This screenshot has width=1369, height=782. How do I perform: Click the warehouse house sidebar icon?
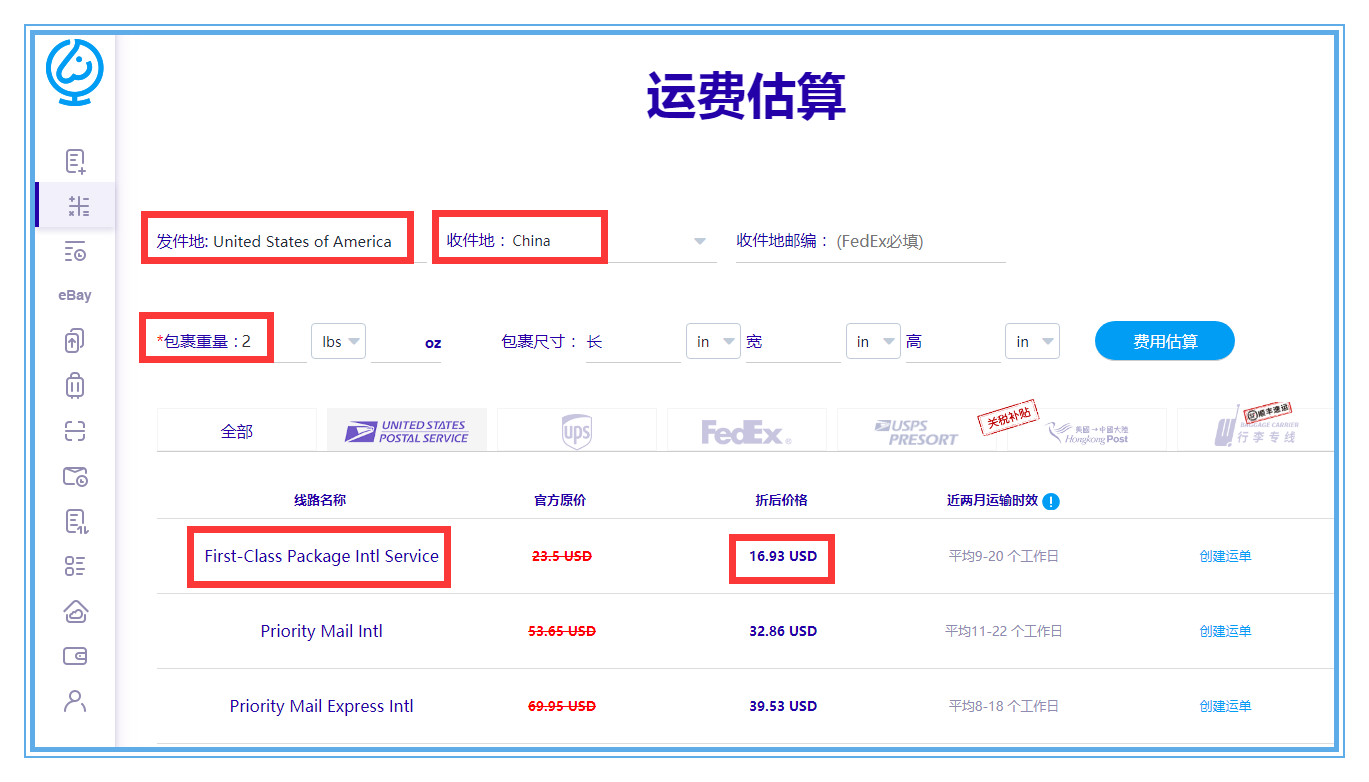[75, 611]
